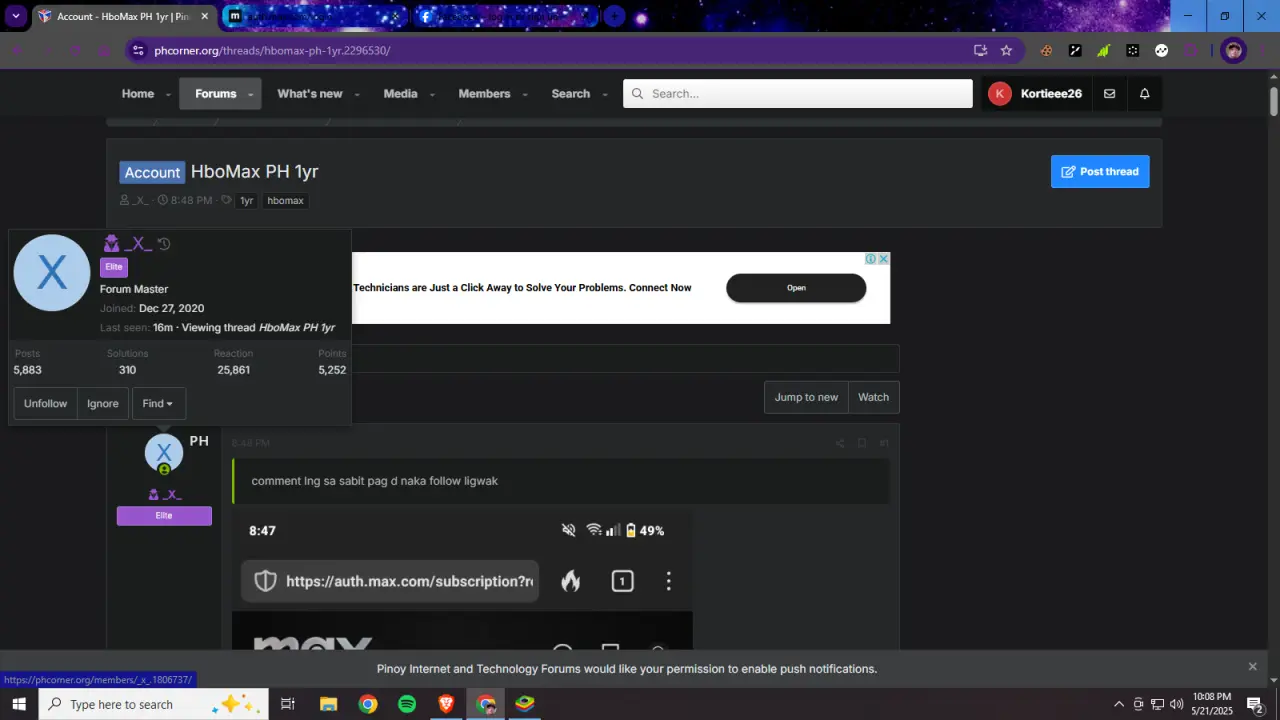The width and height of the screenshot is (1280, 720).
Task: Click the bookmark icon on the post
Action: click(862, 443)
